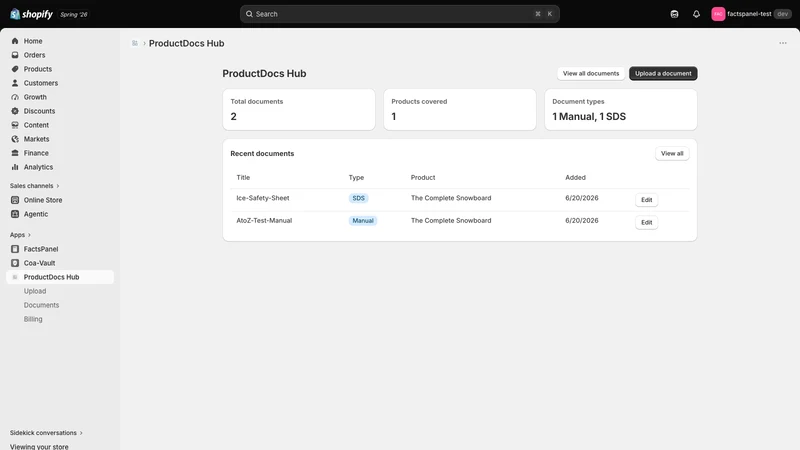Expand the Sales channels section
Screen dimensions: 800x450
(x=35, y=186)
